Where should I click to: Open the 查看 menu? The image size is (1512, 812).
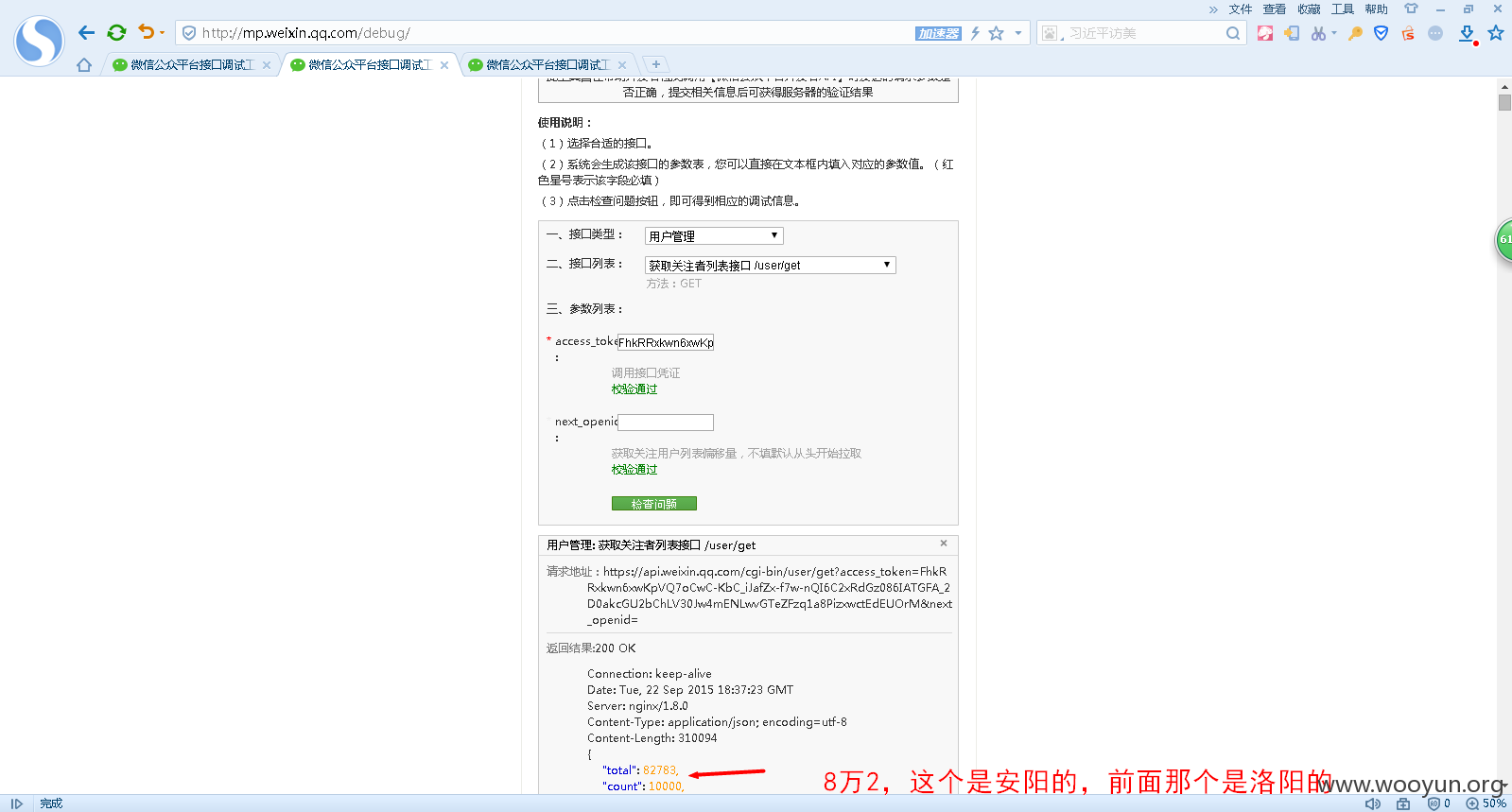(1275, 9)
